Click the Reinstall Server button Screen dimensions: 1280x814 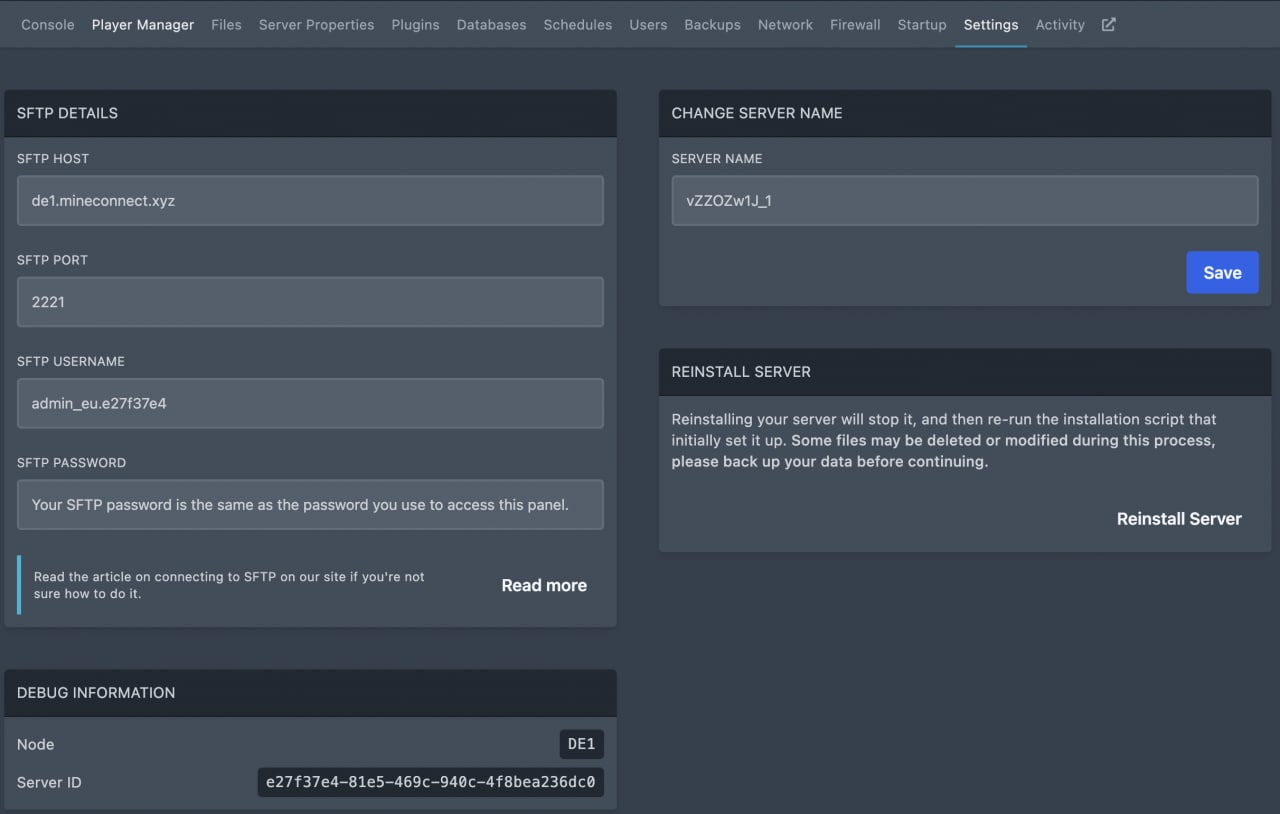(1179, 519)
